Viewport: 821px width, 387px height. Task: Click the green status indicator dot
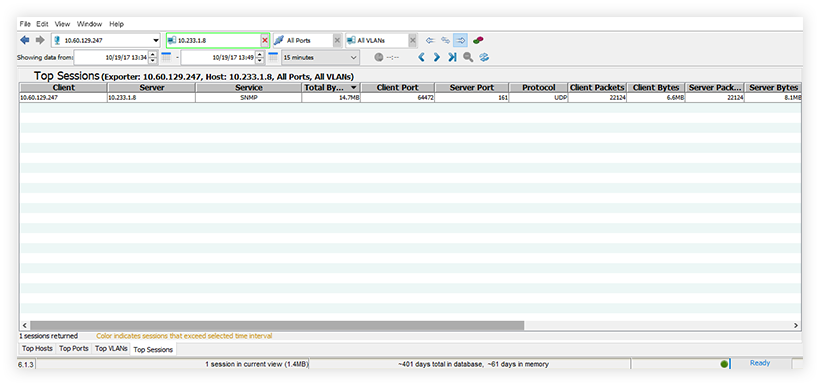tap(724, 364)
